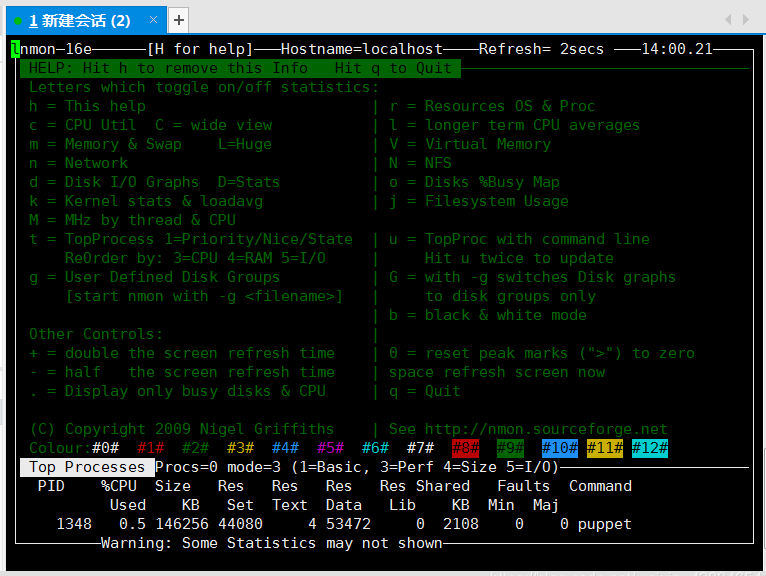Click the 'Top Processes' highlighted heading

coord(87,467)
